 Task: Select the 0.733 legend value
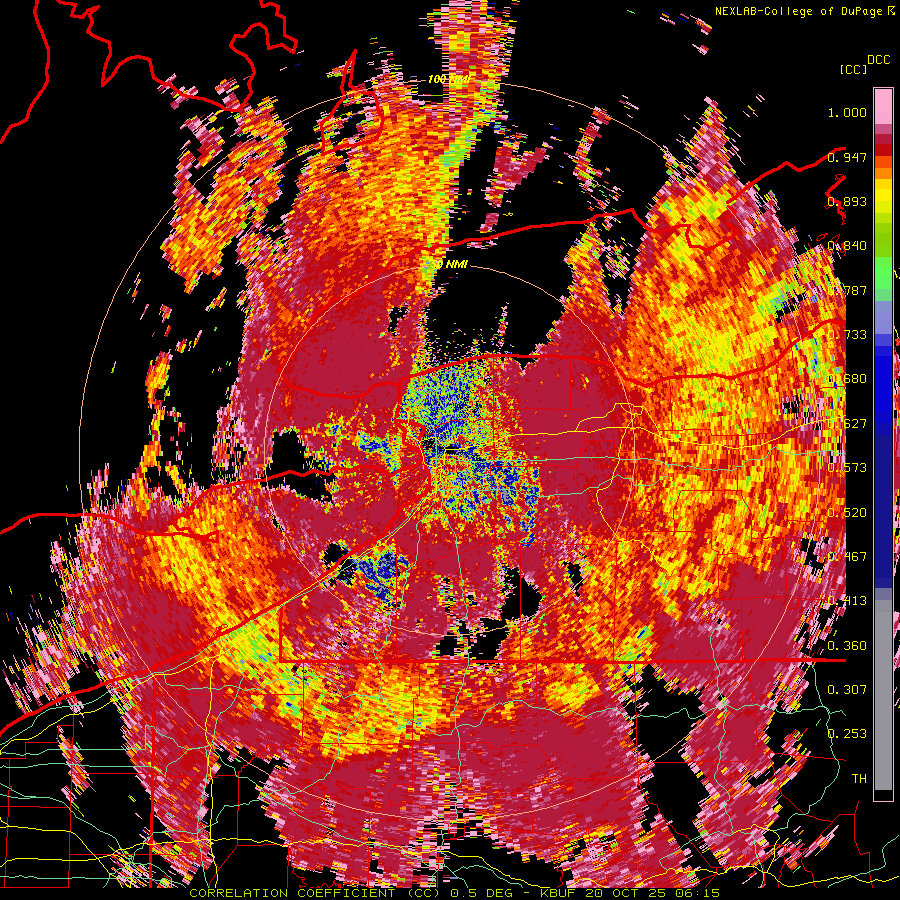(847, 335)
